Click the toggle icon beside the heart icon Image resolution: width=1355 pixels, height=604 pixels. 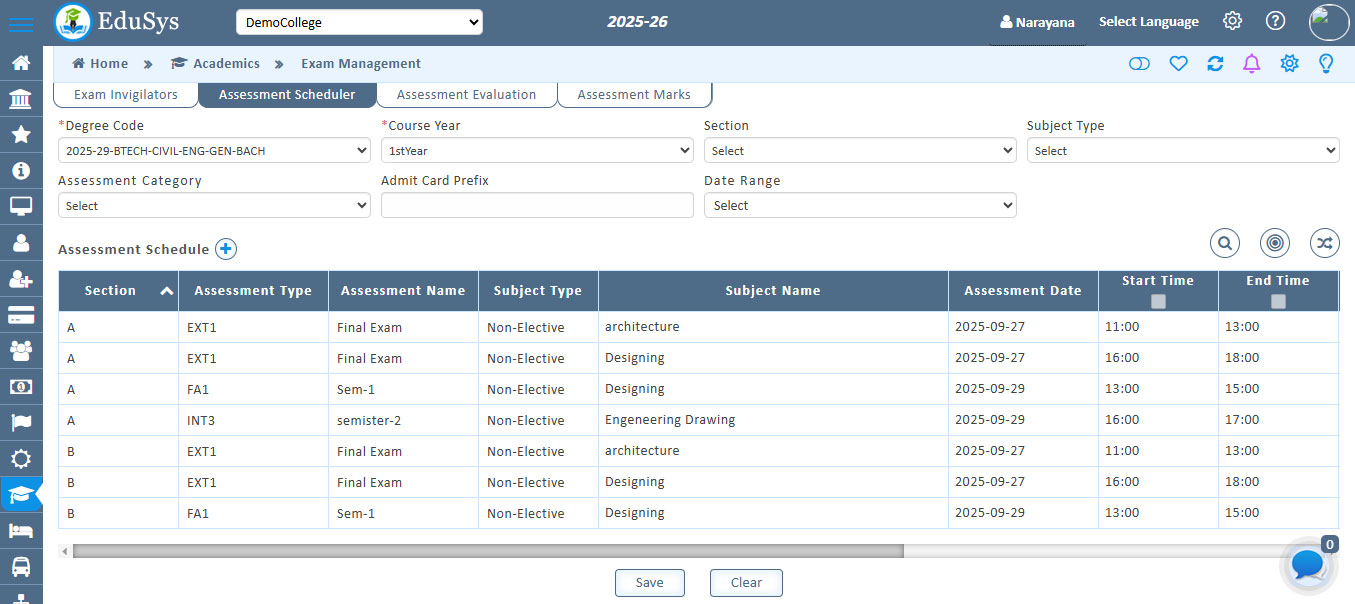pyautogui.click(x=1139, y=63)
